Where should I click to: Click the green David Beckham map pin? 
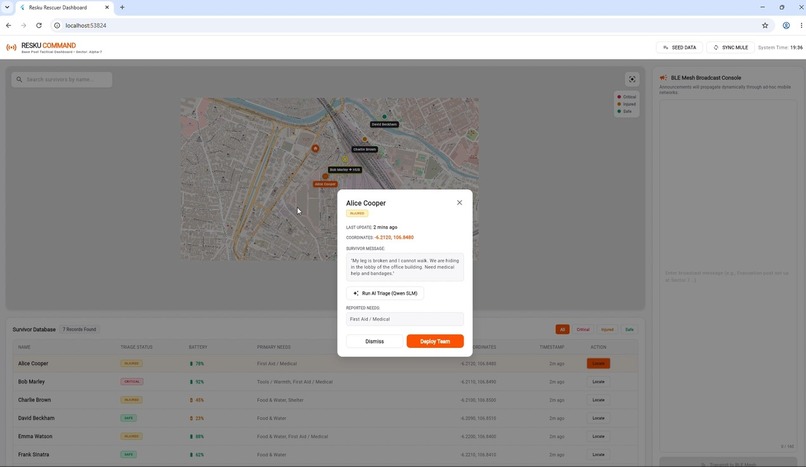pyautogui.click(x=384, y=117)
